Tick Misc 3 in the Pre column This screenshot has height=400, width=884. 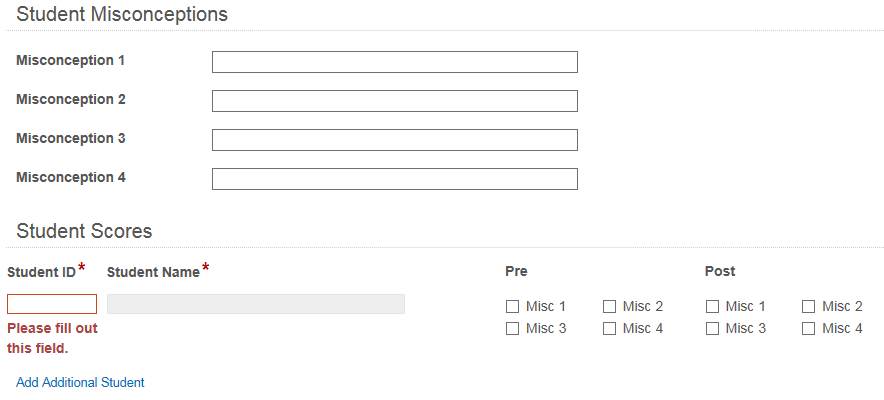513,329
